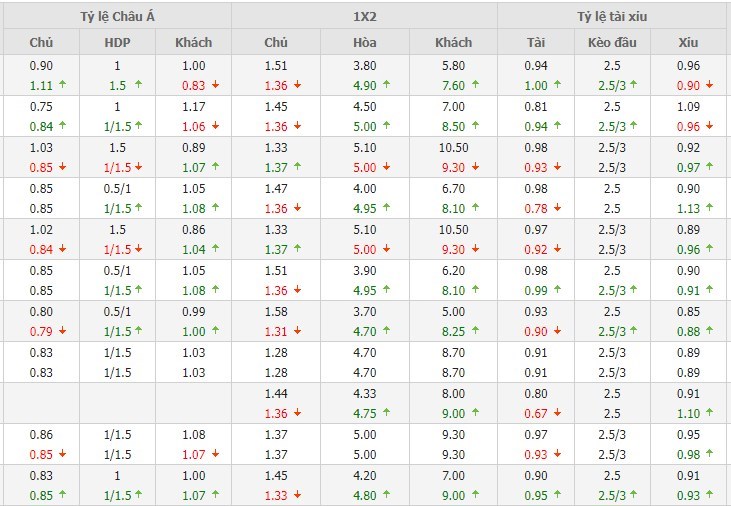Open the Tỷ lệ Châu Á section header
Screen dimensions: 731x506
tap(117, 15)
